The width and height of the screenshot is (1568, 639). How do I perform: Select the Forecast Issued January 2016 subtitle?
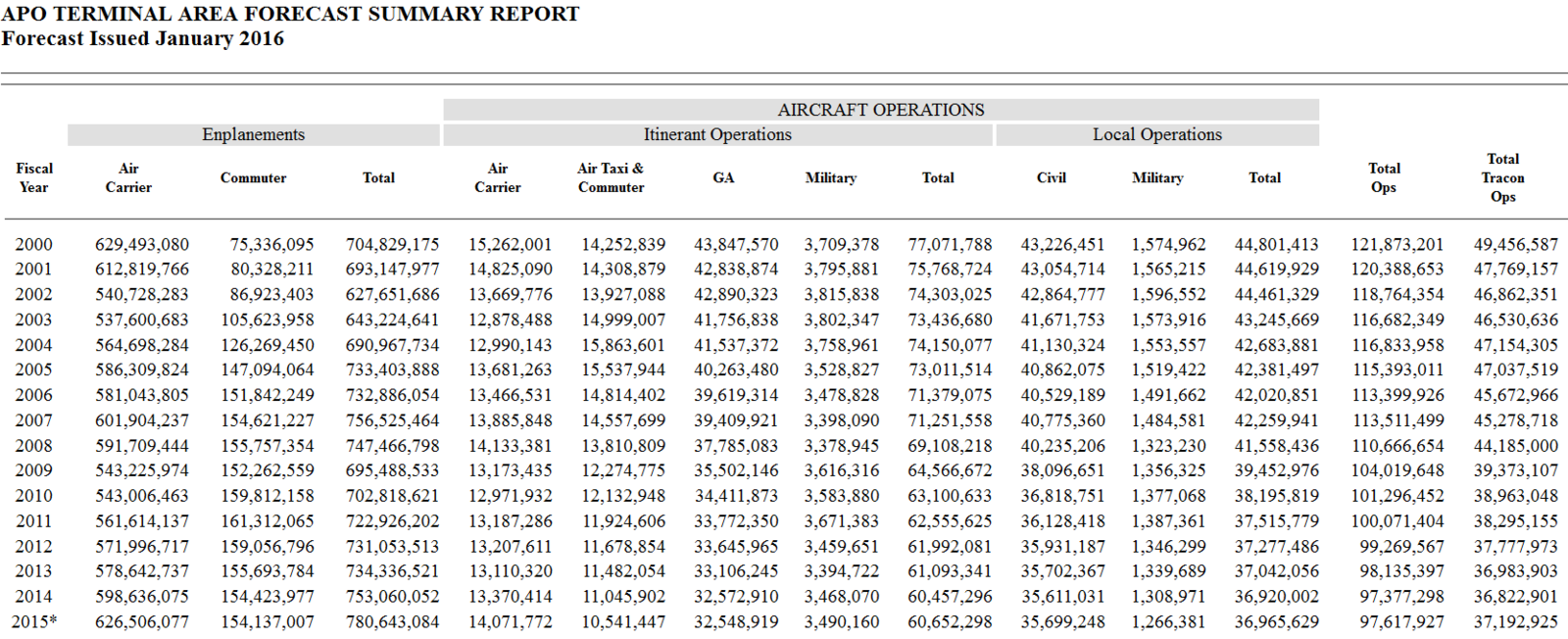click(143, 39)
